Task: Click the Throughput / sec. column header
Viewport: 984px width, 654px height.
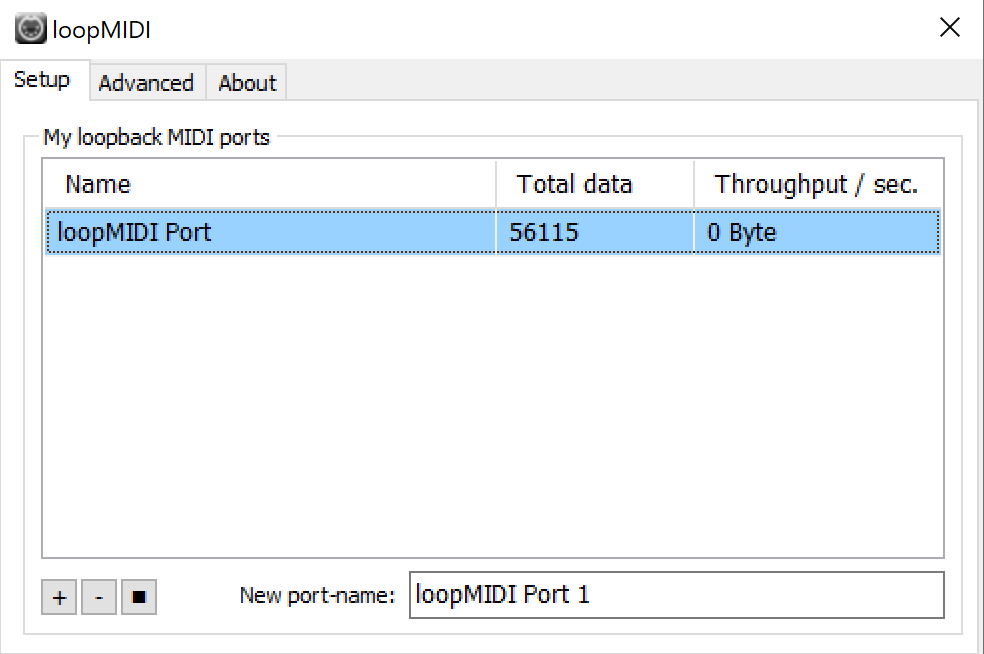Action: coord(816,184)
